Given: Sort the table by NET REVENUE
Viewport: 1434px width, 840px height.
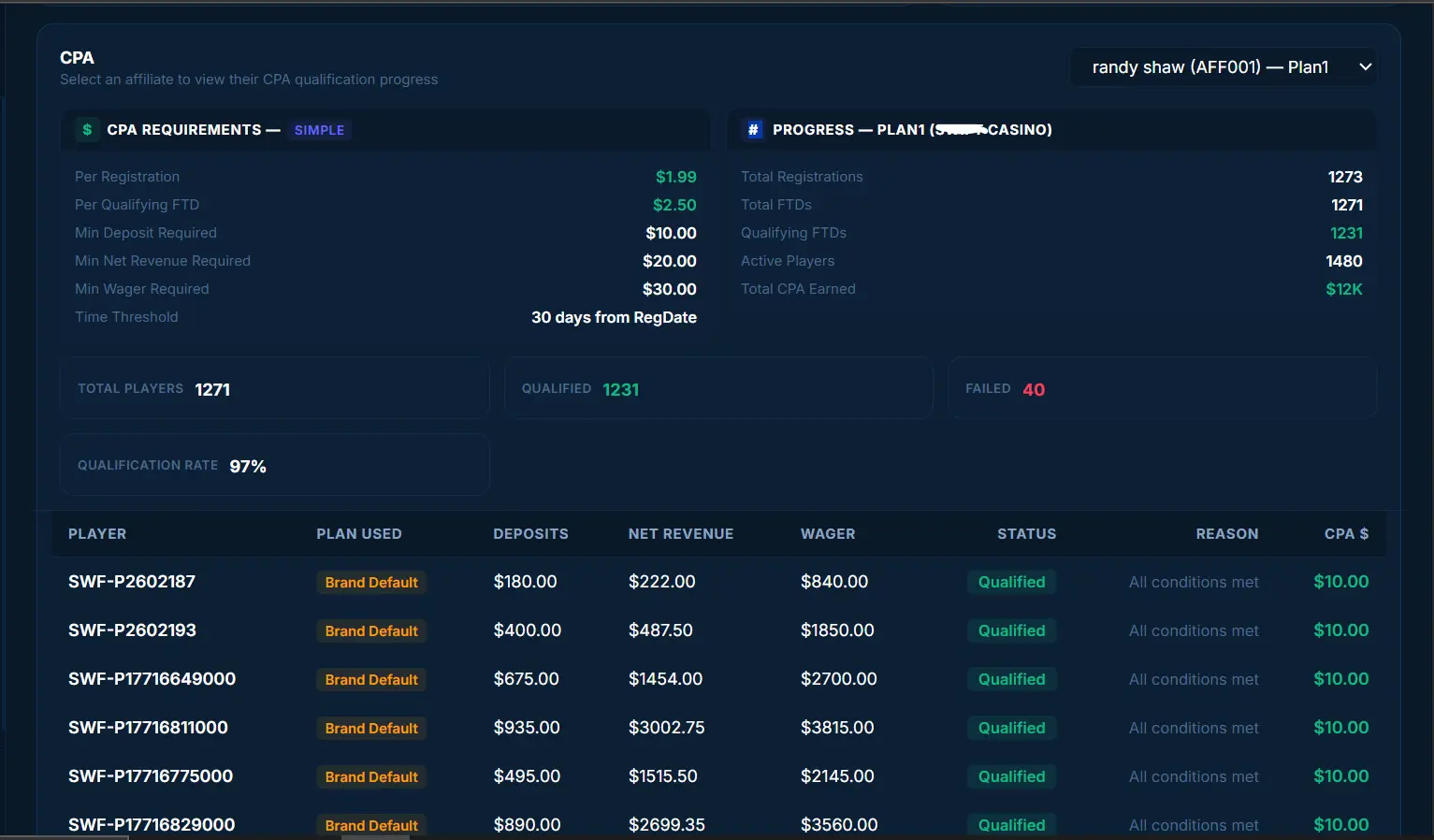Looking at the screenshot, I should pyautogui.click(x=681, y=533).
